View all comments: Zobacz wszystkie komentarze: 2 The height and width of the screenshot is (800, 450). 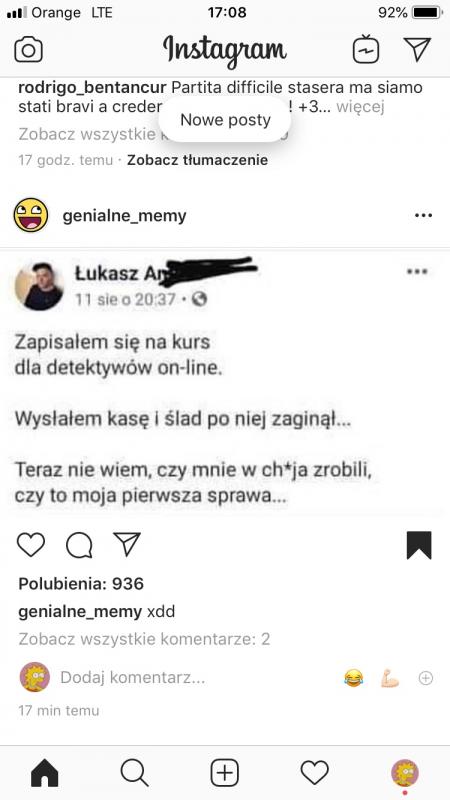[x=144, y=639]
